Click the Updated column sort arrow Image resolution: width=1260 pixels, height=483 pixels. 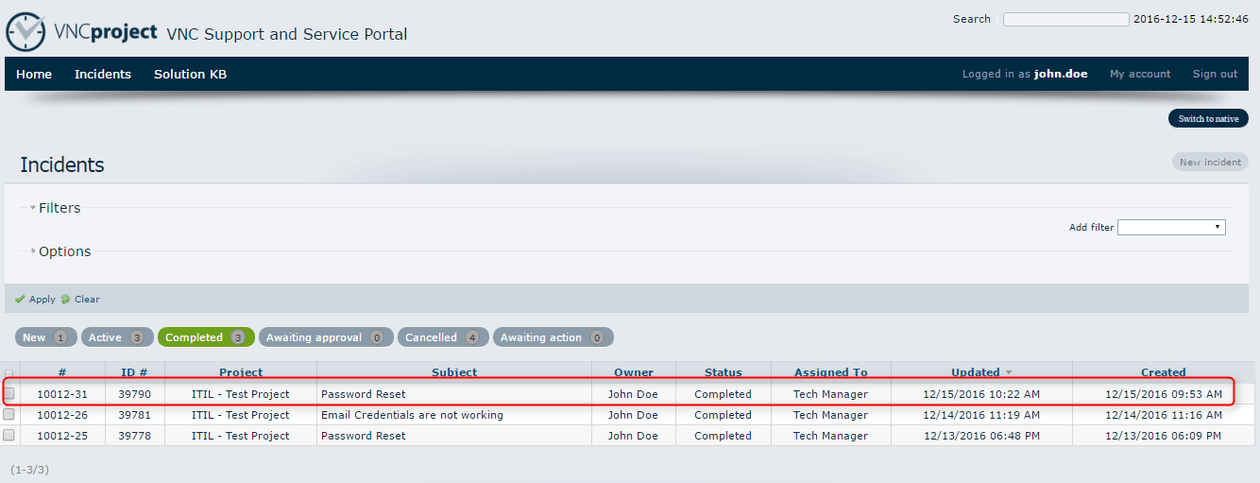point(1008,373)
